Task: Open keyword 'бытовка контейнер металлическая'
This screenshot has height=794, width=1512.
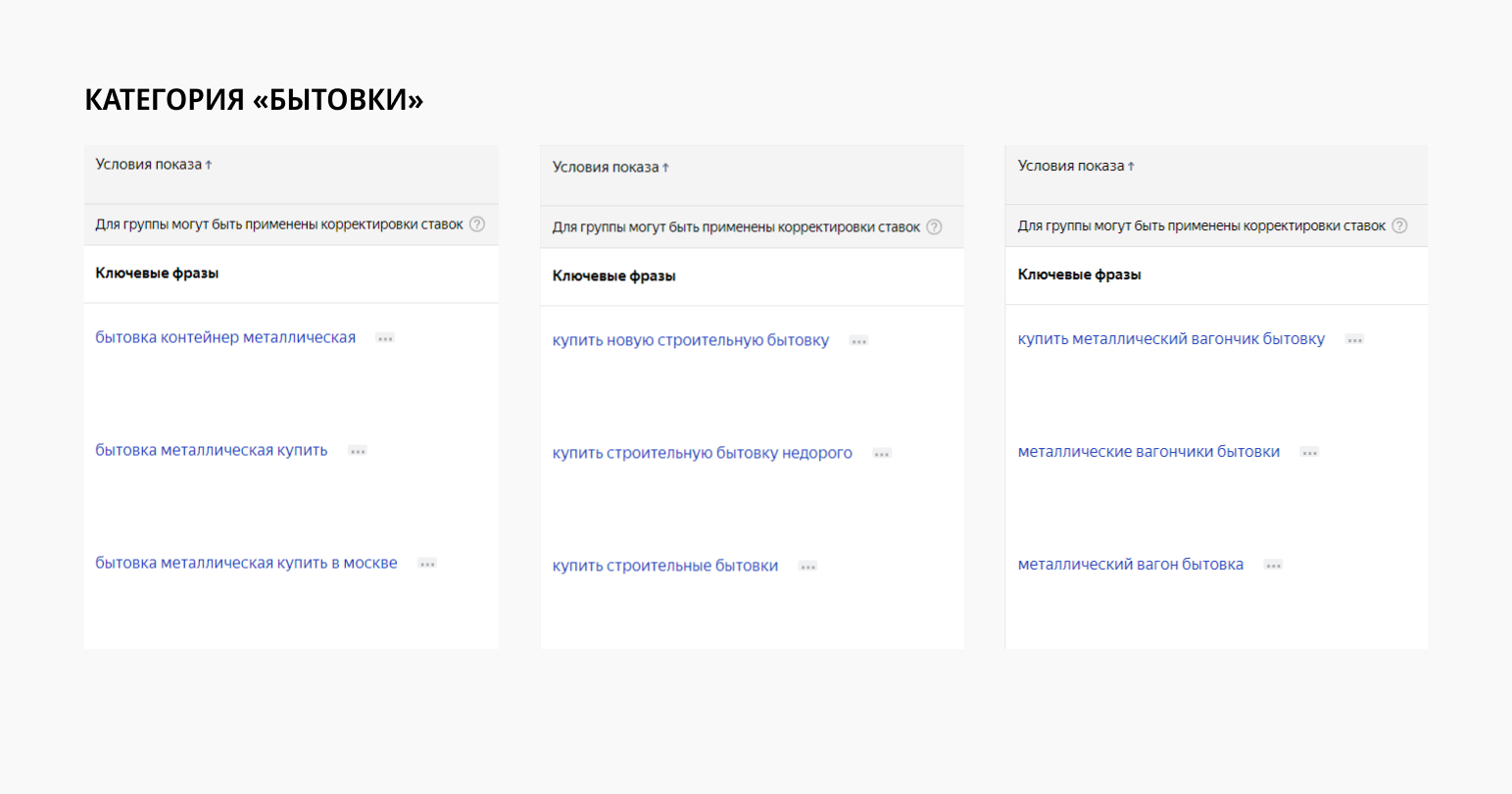Action: (x=225, y=338)
